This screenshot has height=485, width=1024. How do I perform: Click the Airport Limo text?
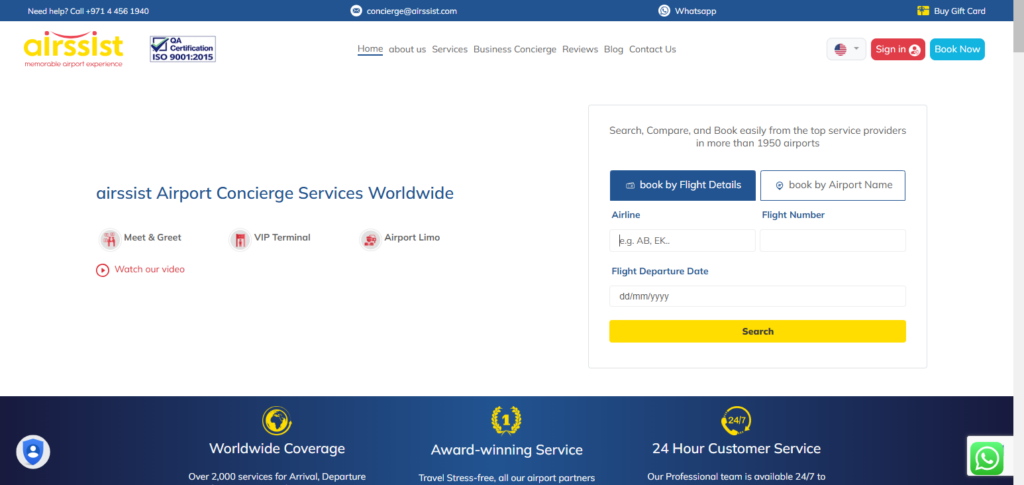(x=412, y=238)
